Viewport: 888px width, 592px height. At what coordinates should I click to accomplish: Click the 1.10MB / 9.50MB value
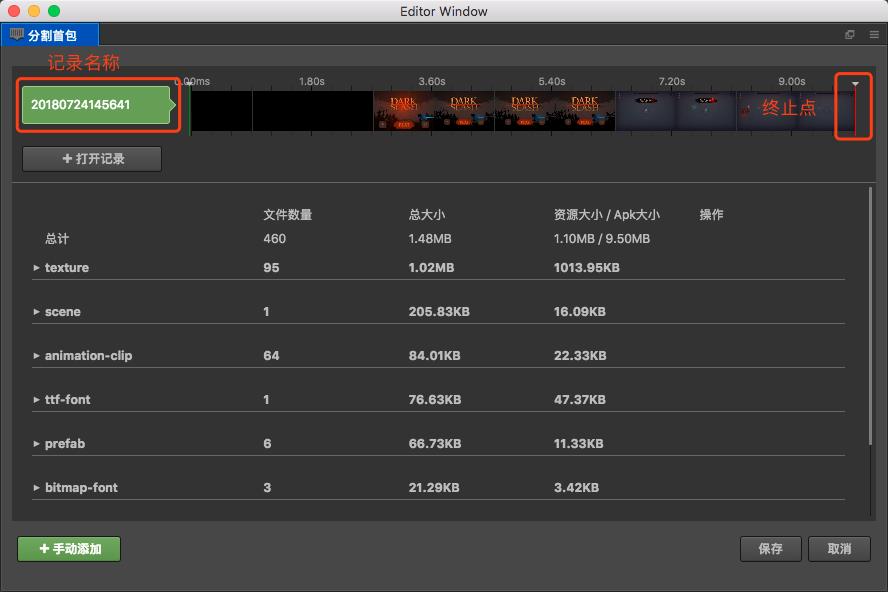tap(601, 238)
